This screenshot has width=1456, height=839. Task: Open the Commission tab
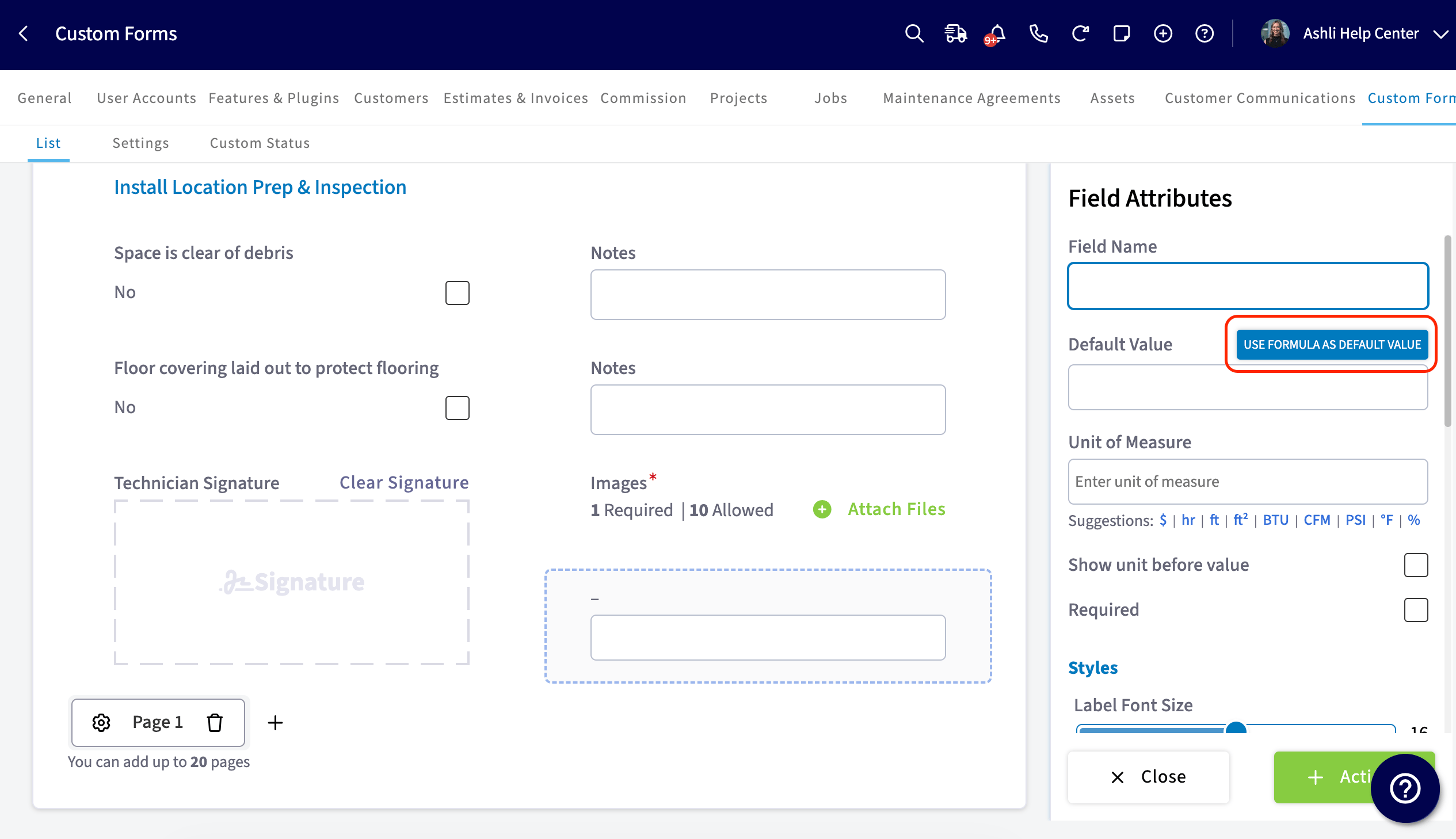pos(643,98)
